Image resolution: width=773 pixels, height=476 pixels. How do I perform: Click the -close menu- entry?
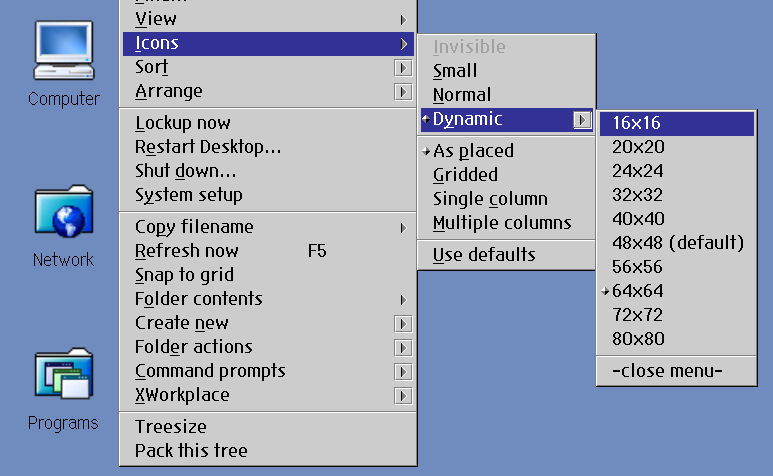[x=667, y=371]
